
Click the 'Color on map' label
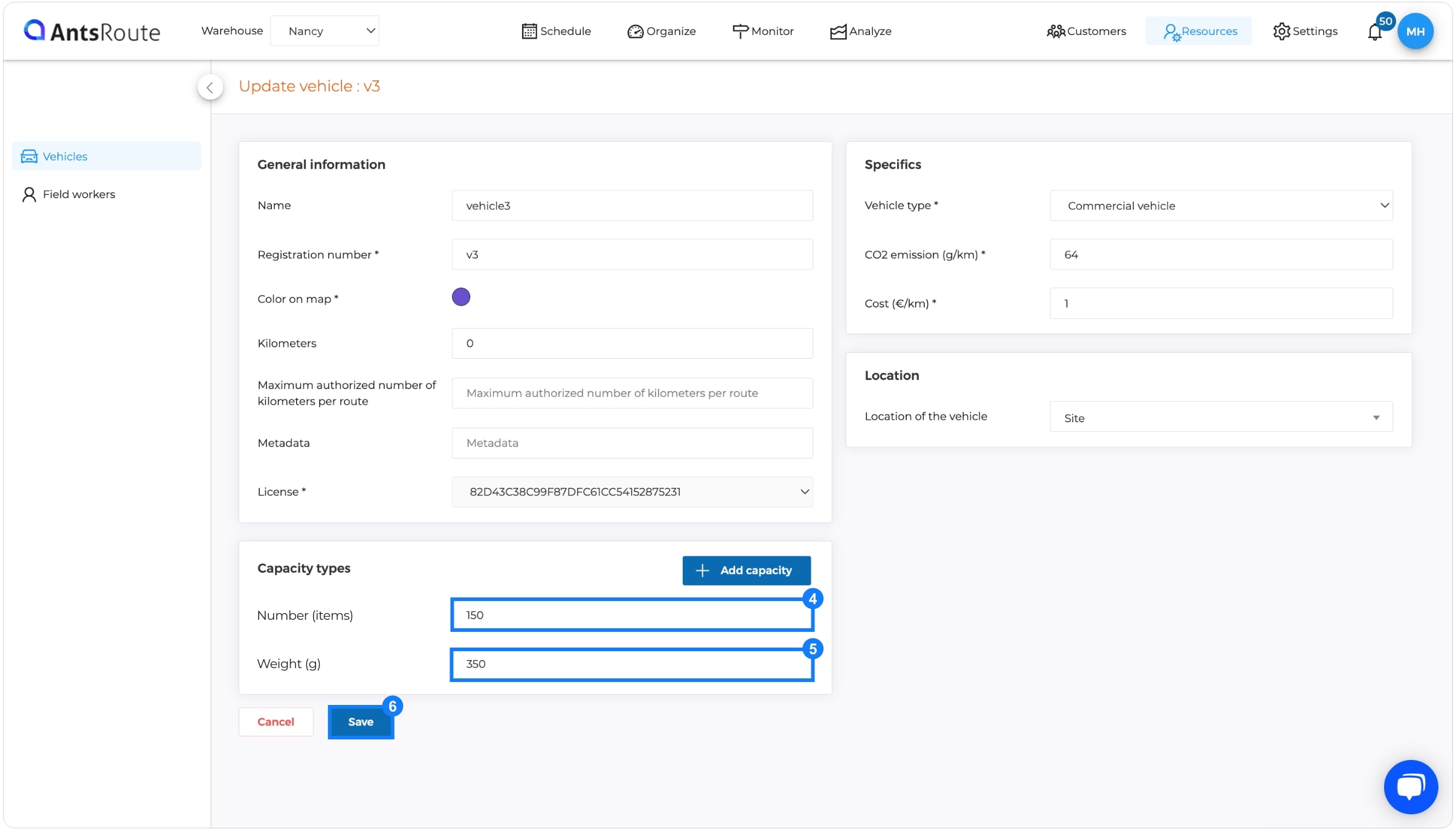(x=298, y=299)
